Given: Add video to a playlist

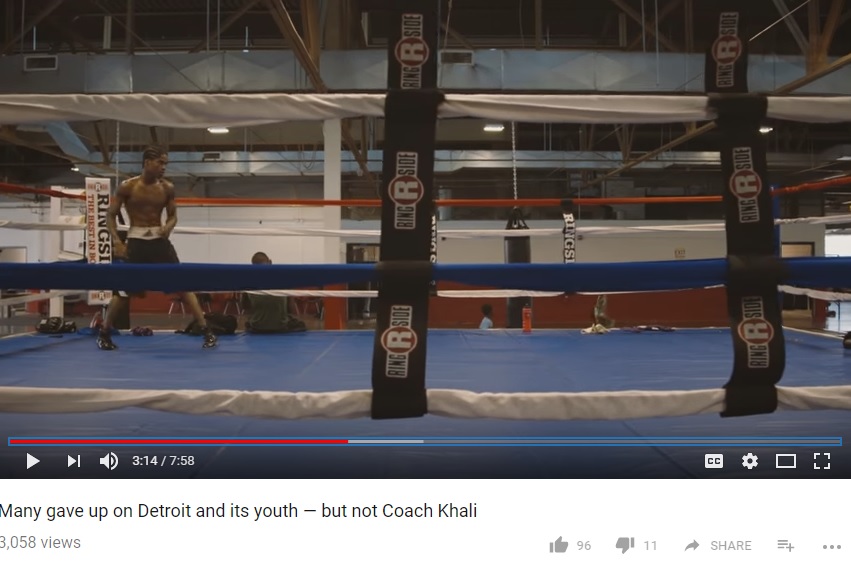Looking at the screenshot, I should pos(785,545).
